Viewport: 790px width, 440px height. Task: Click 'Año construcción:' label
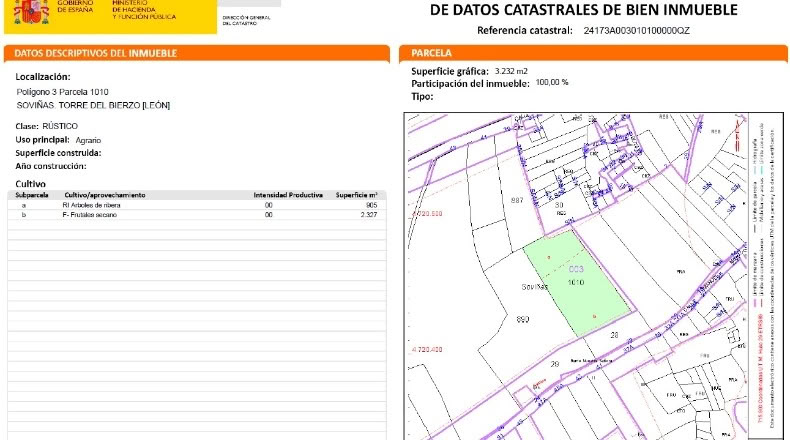(x=50, y=166)
